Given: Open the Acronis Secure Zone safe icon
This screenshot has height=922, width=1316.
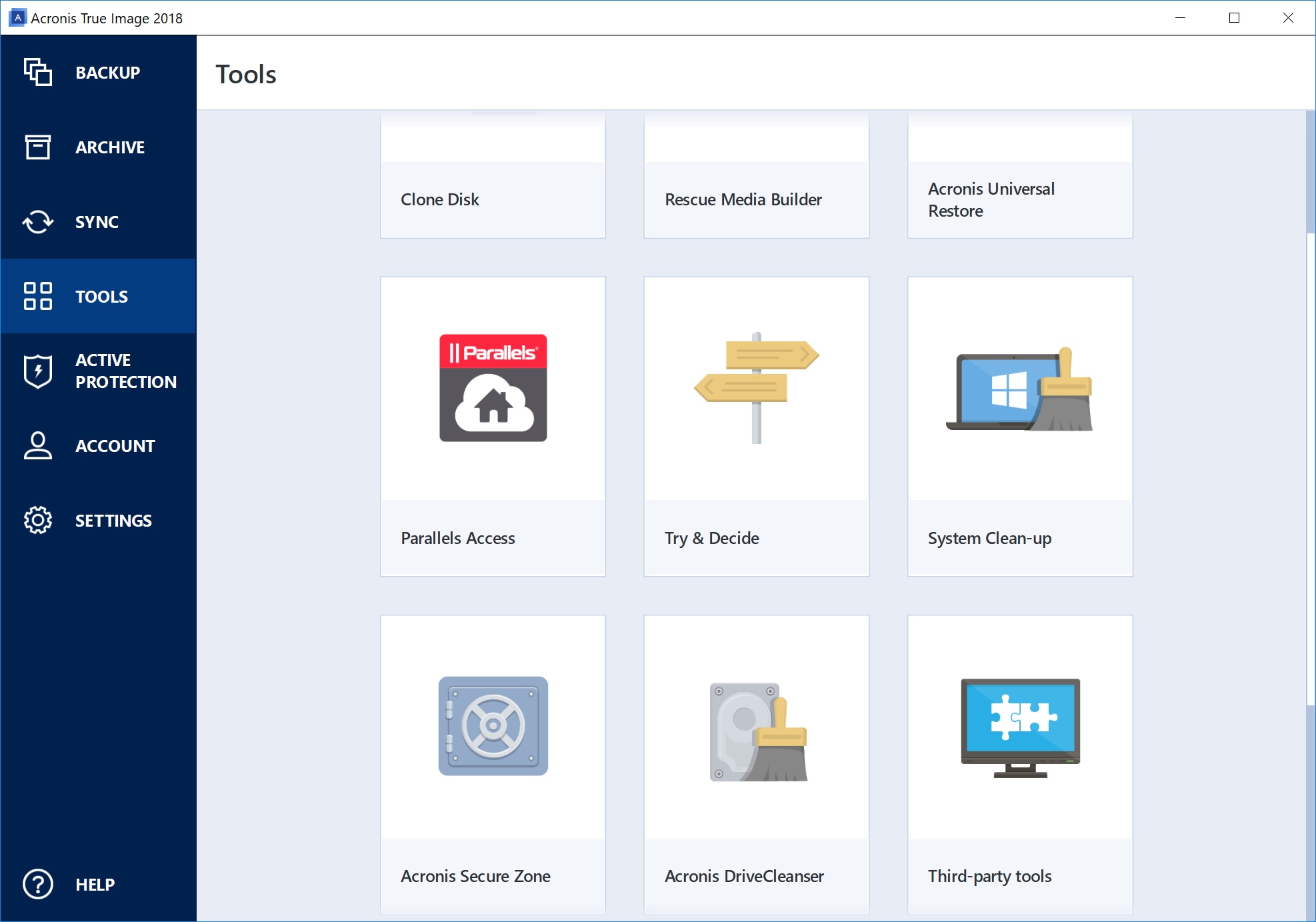Looking at the screenshot, I should tap(493, 726).
